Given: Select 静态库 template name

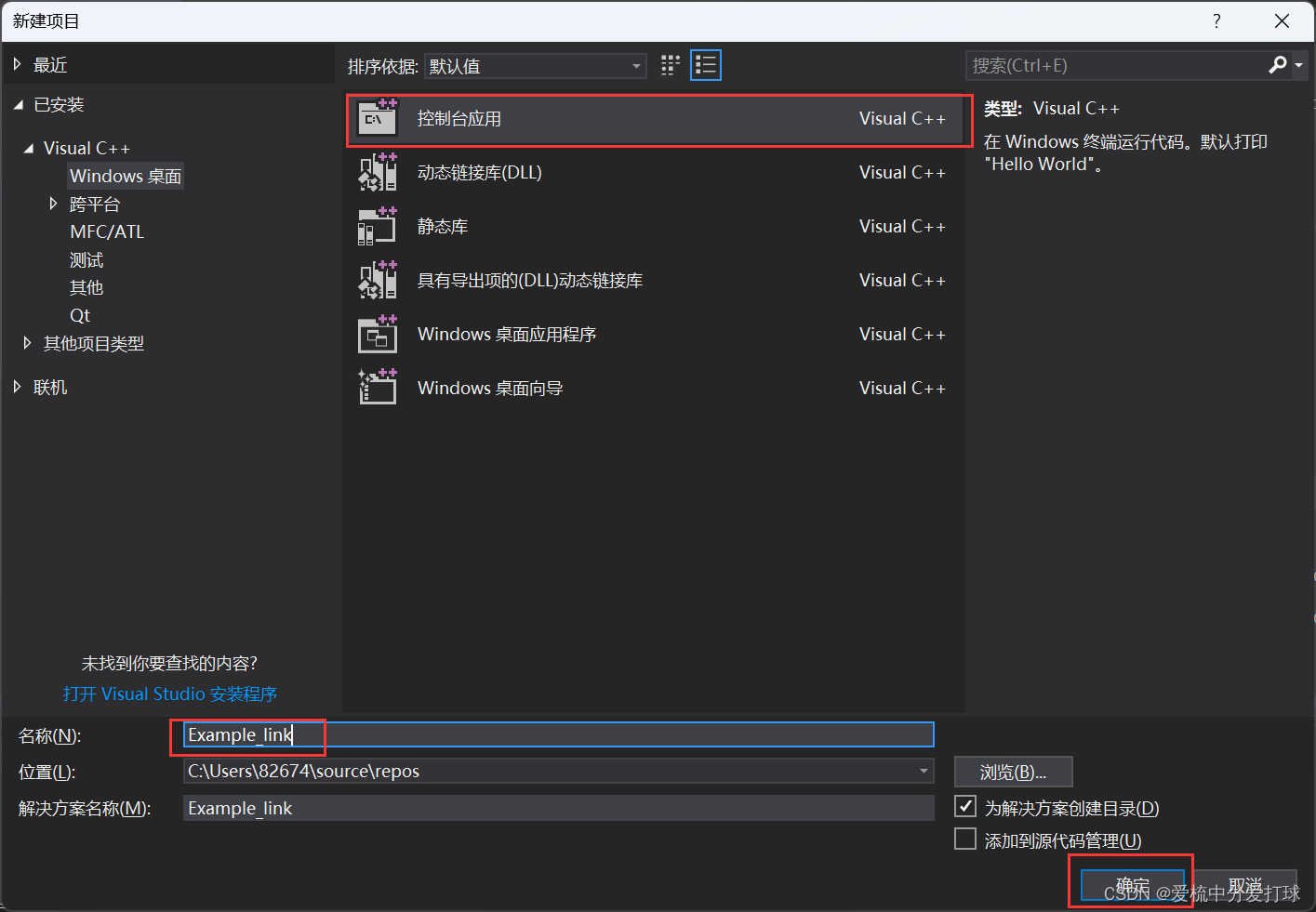Looking at the screenshot, I should tap(443, 226).
